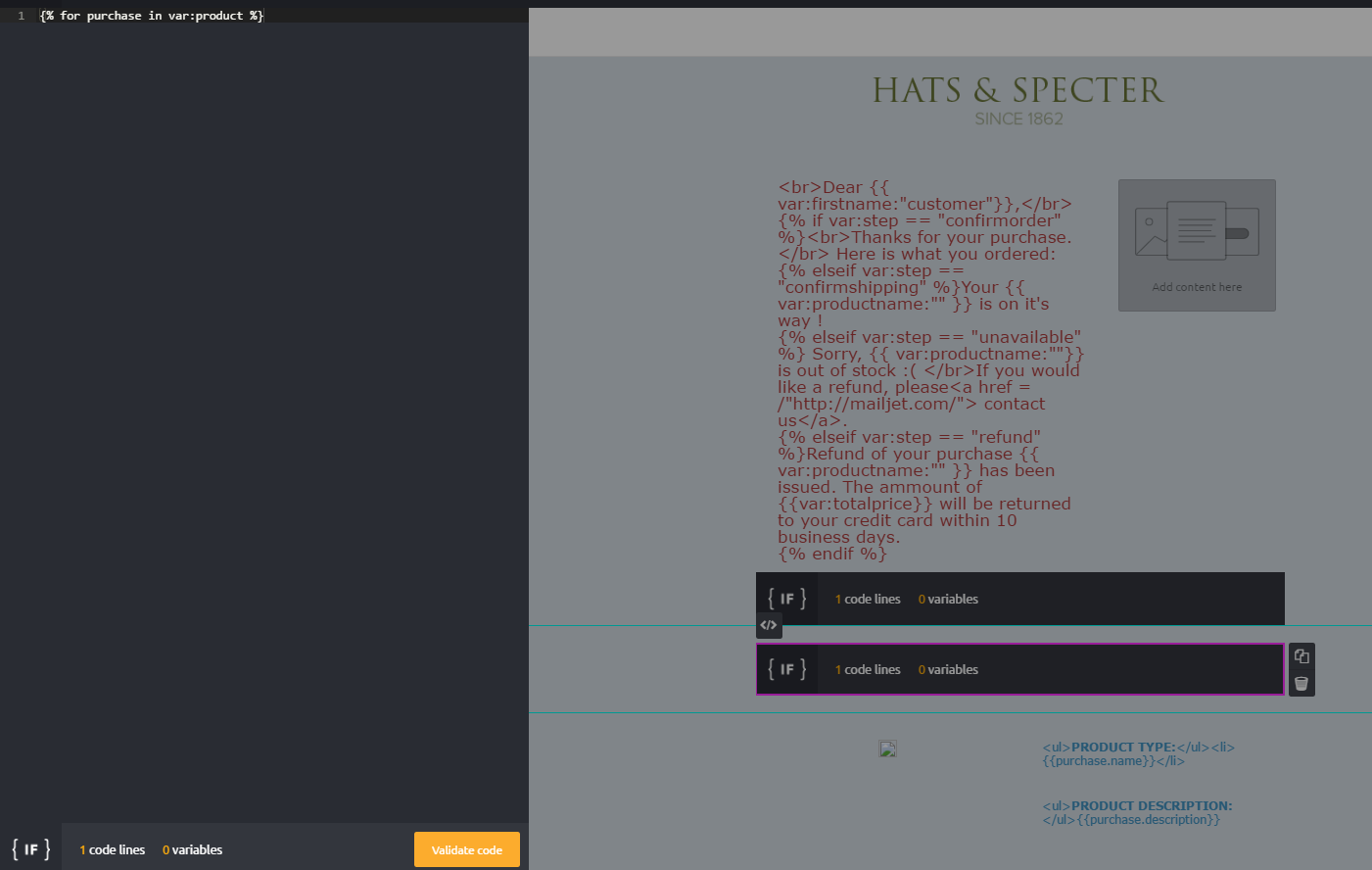
Task: Select the Dear customer template text block
Action: (930, 370)
